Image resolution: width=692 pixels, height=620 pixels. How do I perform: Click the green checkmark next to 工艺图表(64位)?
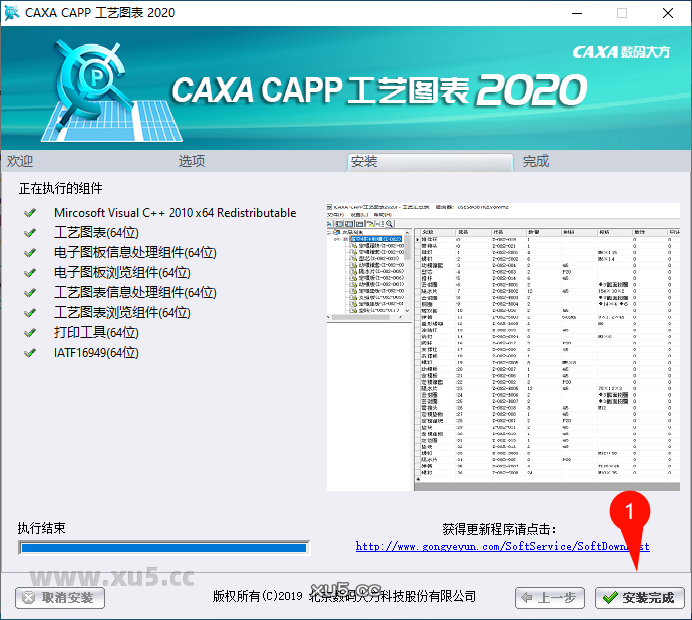point(30,233)
